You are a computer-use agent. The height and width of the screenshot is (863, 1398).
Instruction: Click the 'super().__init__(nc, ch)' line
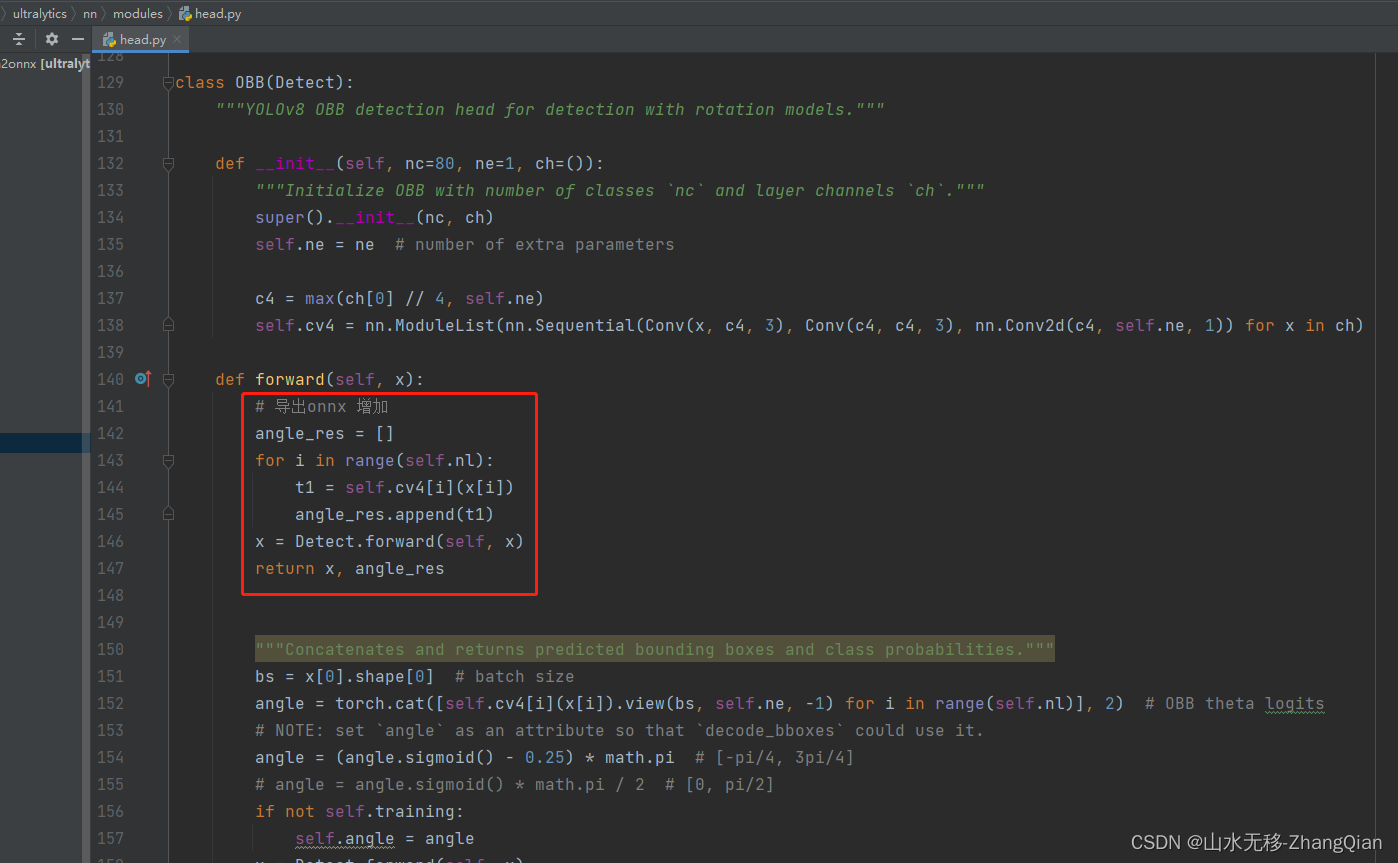[x=375, y=218]
